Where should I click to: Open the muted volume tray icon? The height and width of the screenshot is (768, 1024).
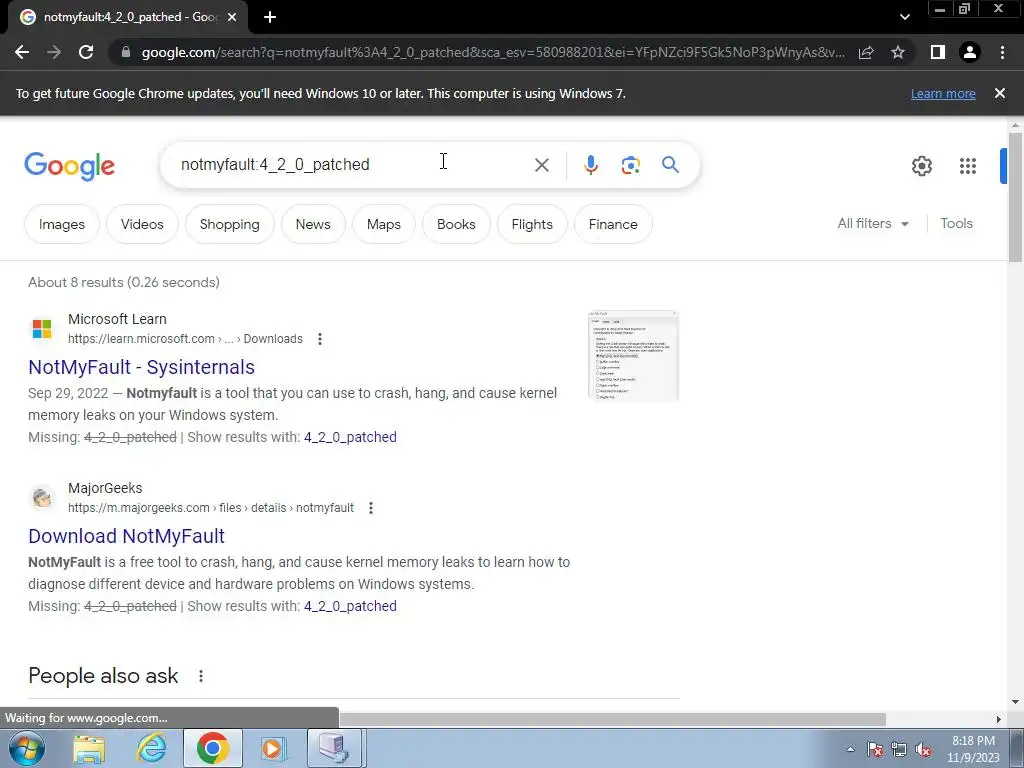click(923, 749)
